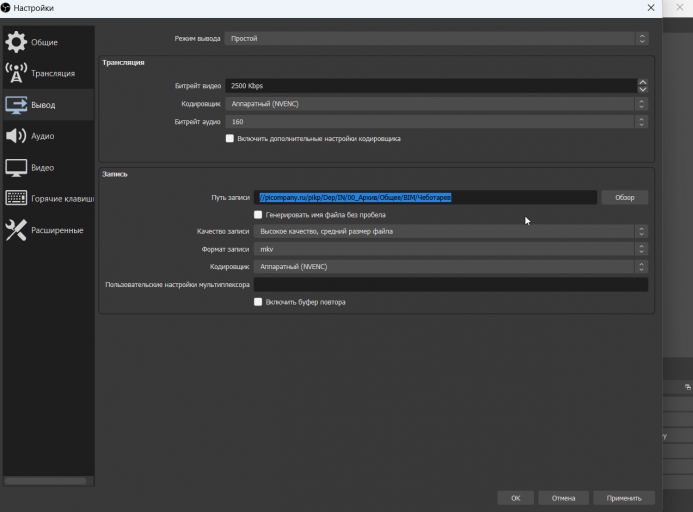Click the Горячие клавиши keyboard icon

tap(16, 198)
